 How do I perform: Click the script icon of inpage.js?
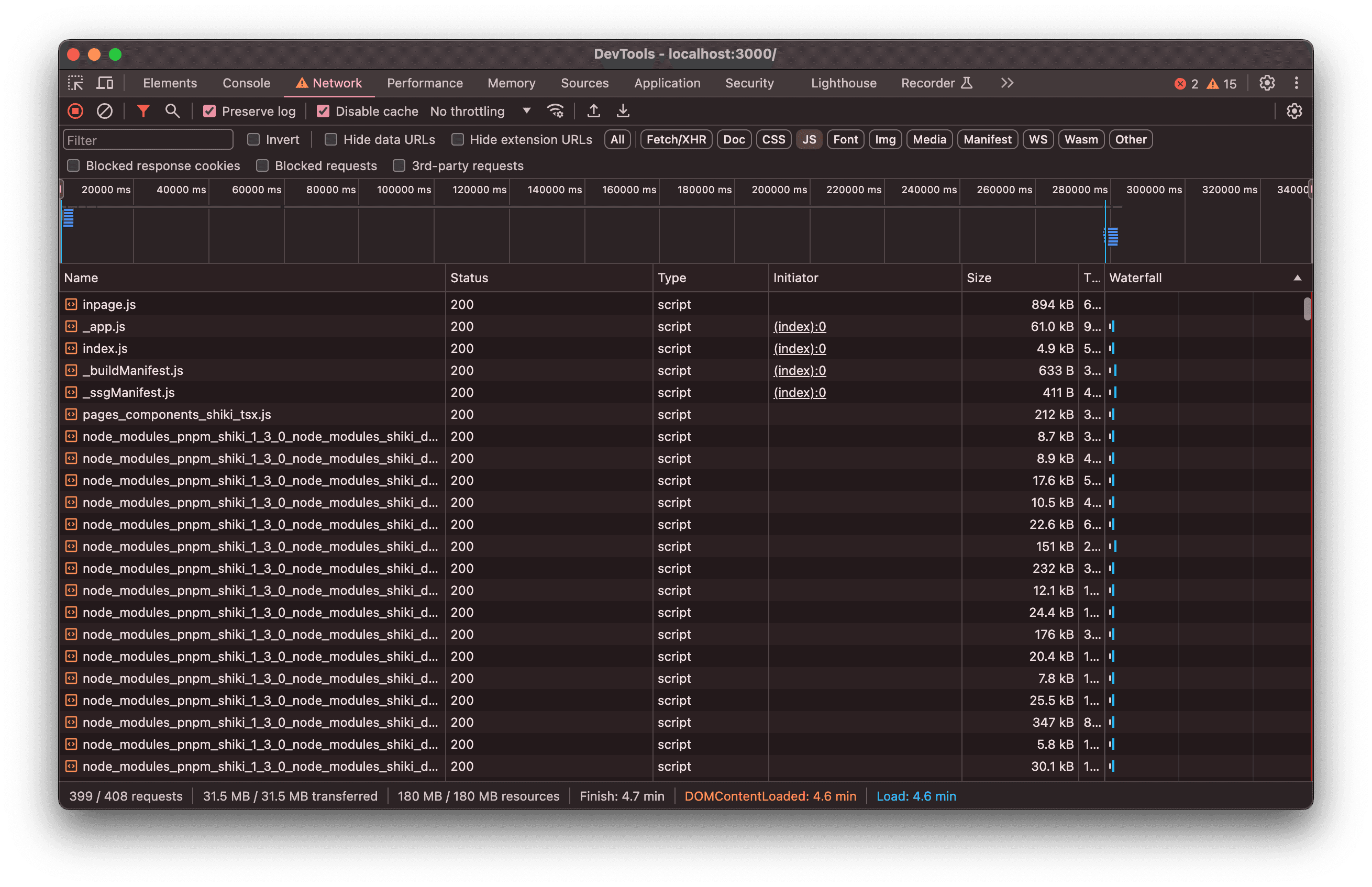tap(71, 304)
